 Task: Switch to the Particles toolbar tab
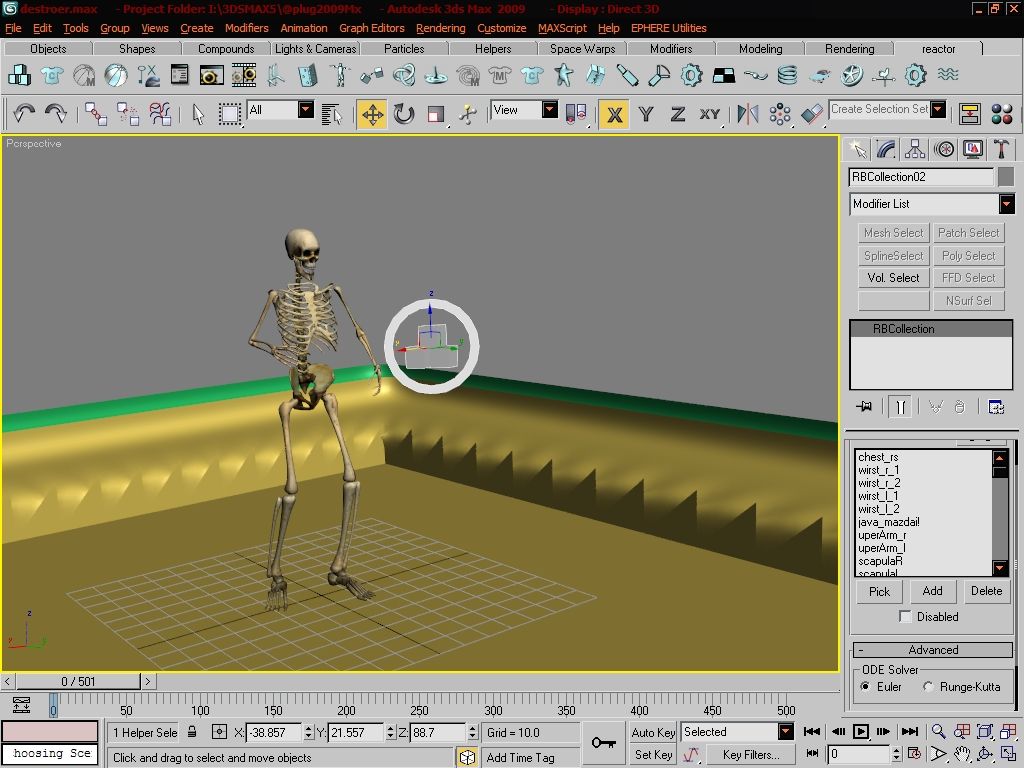(404, 48)
